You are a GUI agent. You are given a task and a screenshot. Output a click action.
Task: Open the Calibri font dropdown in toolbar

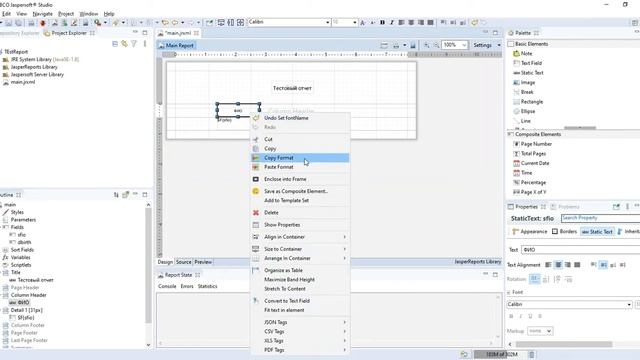tap(327, 22)
